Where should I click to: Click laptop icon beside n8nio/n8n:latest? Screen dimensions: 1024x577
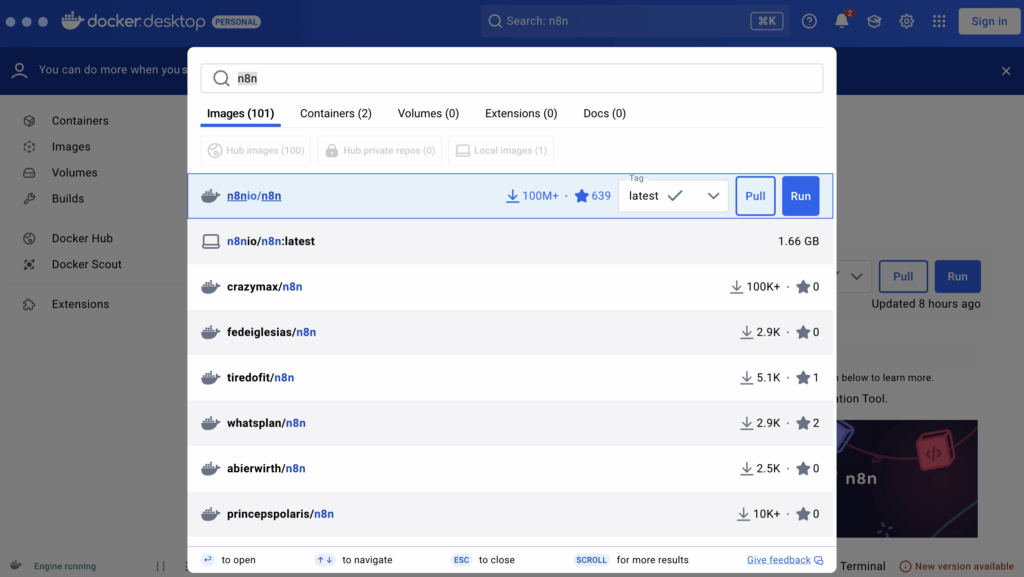point(210,242)
